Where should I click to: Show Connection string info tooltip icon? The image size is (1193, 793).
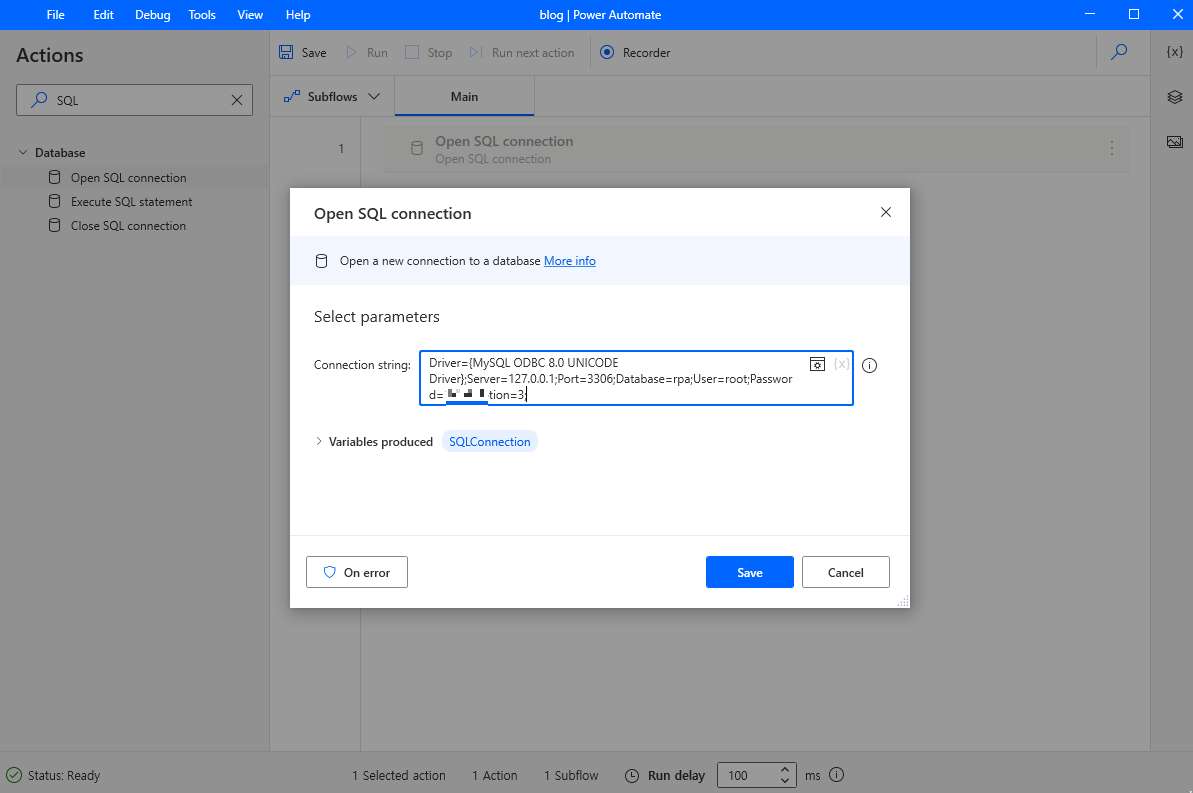point(870,365)
